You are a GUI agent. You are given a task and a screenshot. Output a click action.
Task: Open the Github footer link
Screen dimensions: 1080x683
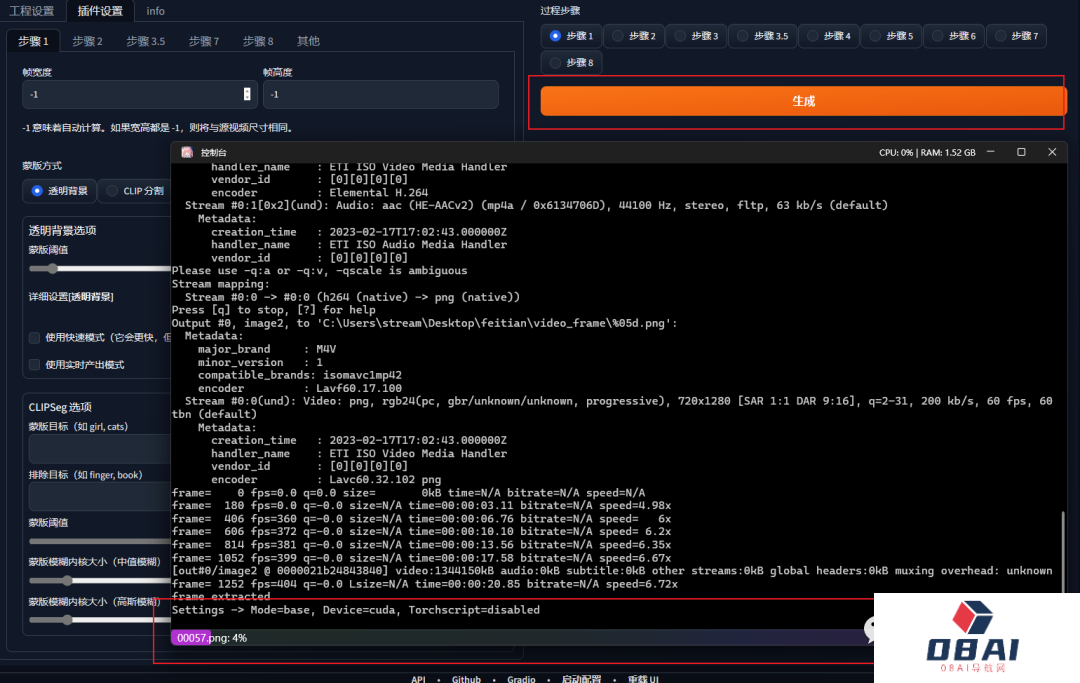coord(465,678)
